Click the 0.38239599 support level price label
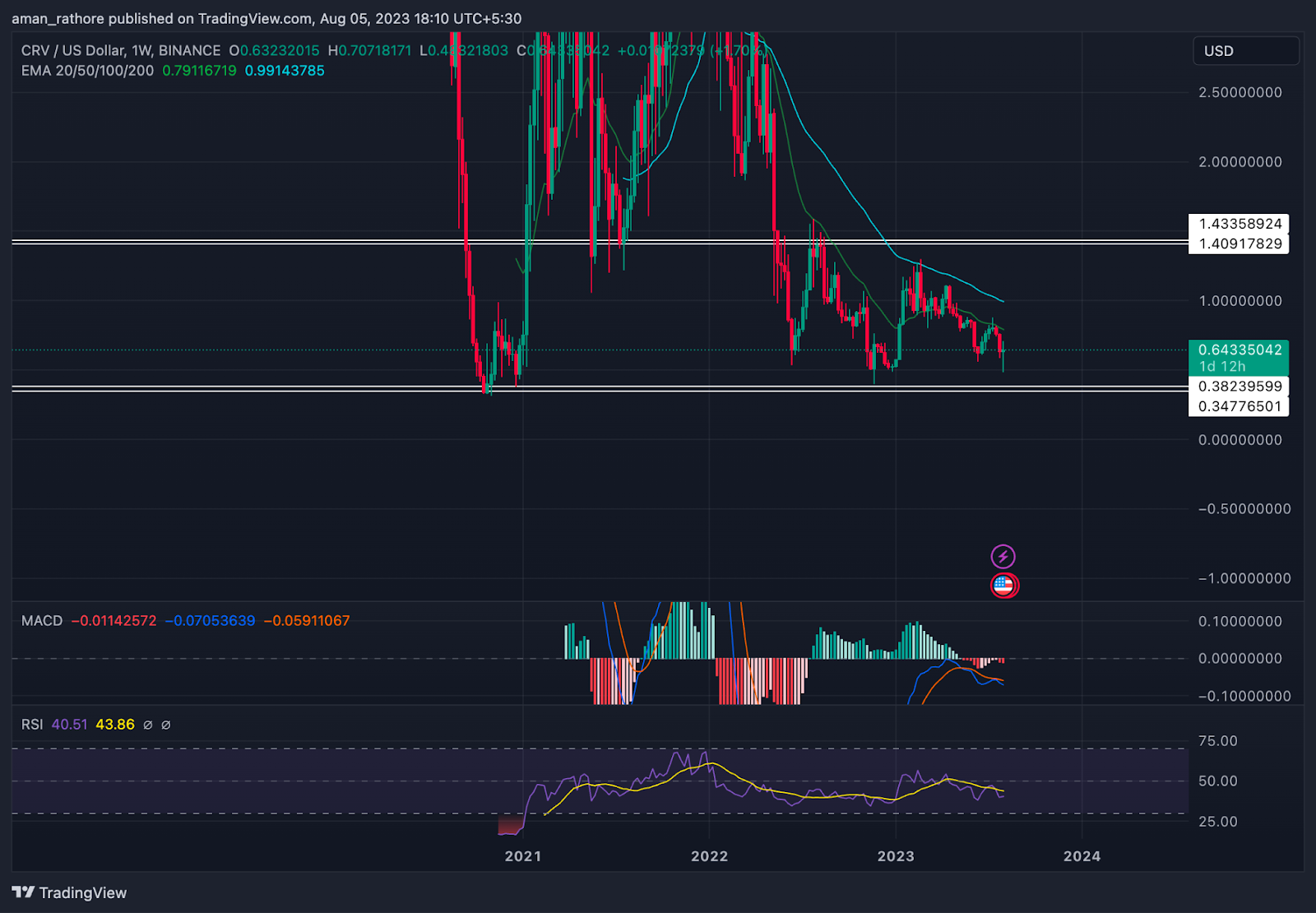The width and height of the screenshot is (1316, 913). coord(1239,387)
